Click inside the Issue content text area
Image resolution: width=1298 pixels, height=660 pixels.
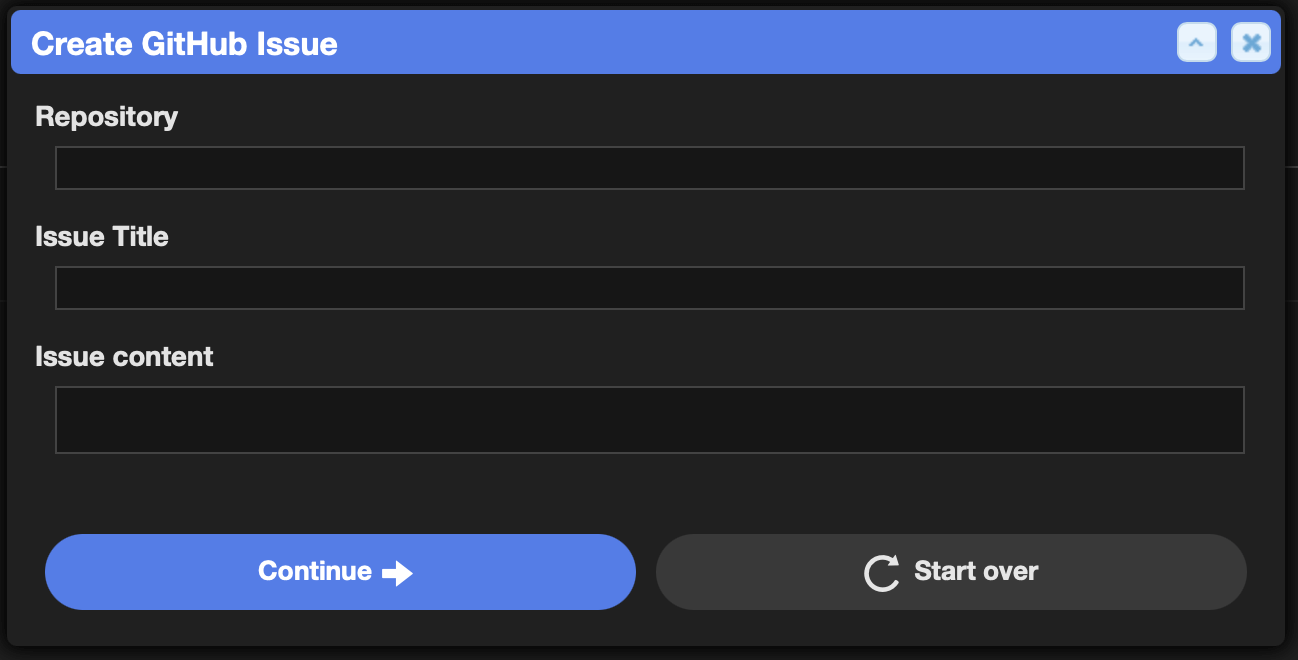tap(650, 420)
